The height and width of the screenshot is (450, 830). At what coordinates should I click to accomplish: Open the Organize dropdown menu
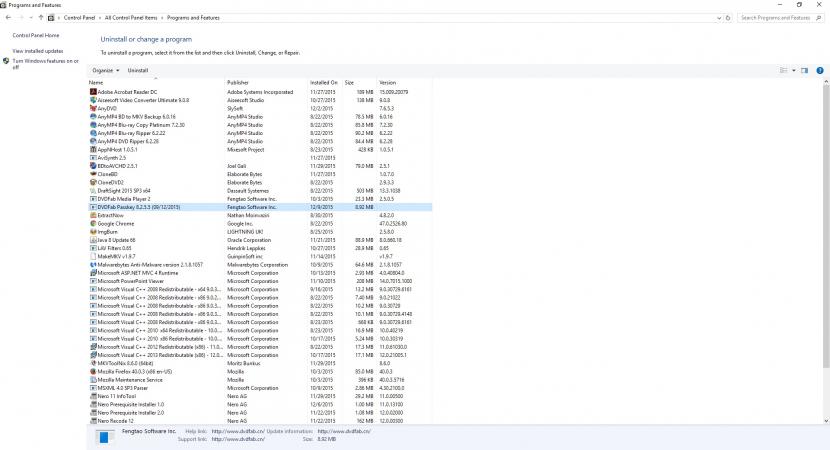pos(105,70)
